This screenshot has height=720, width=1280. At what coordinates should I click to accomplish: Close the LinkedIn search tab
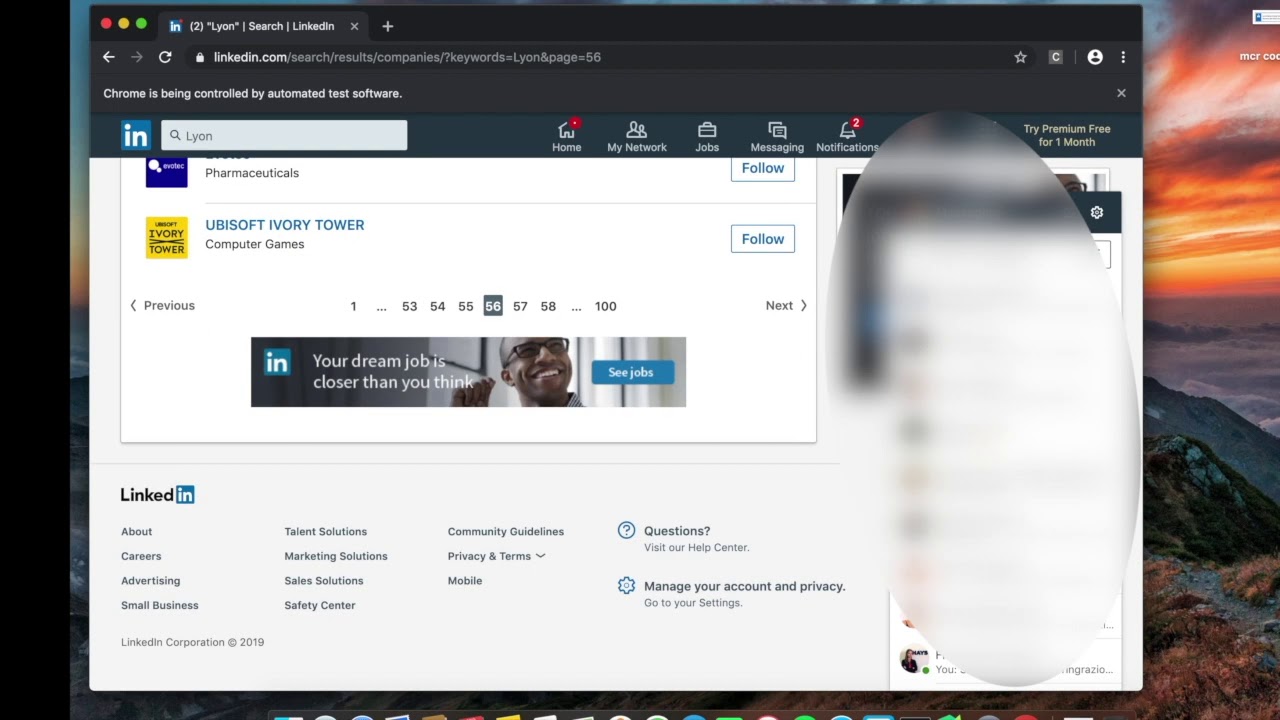tap(354, 26)
